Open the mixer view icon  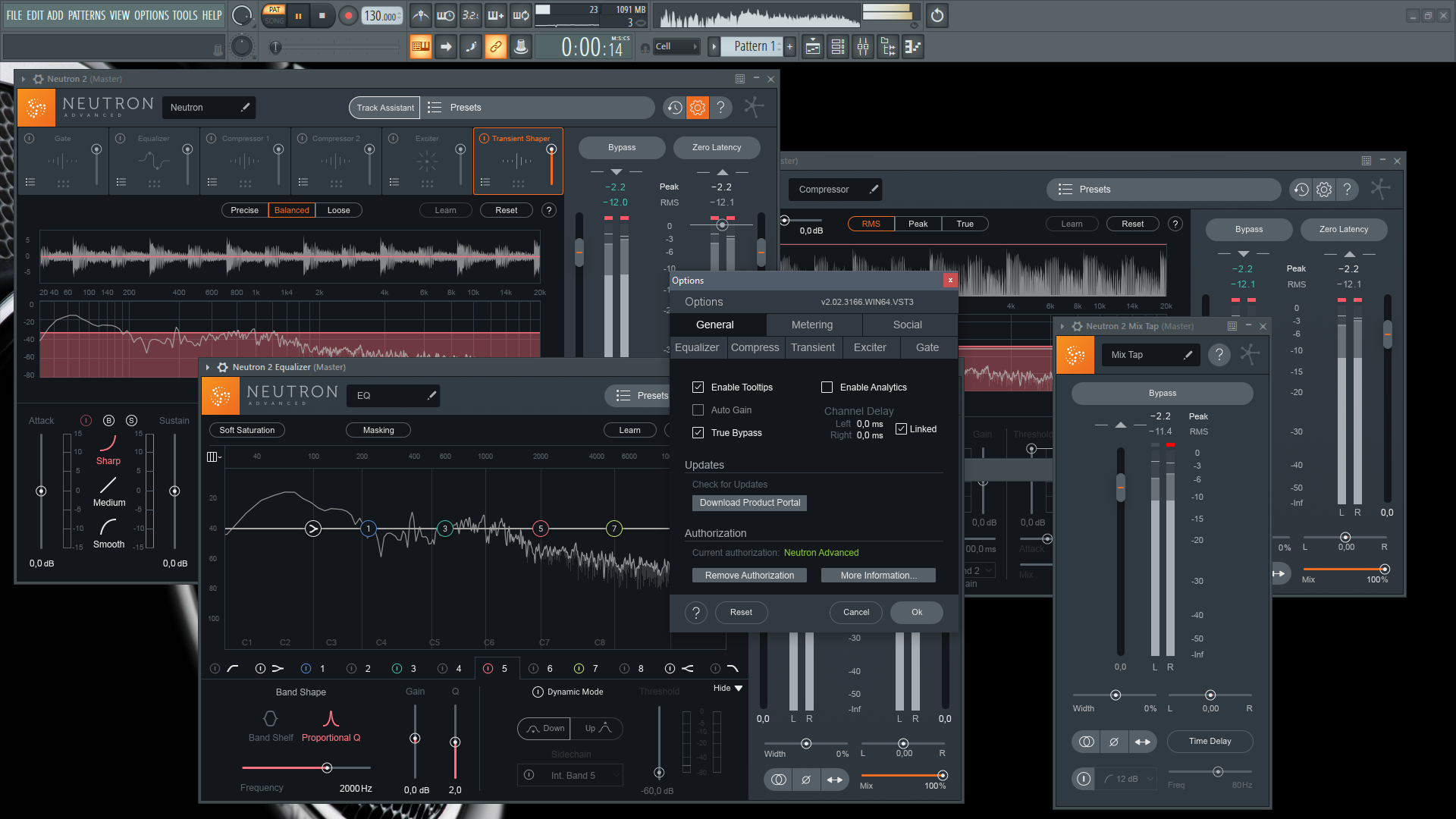coord(863,47)
